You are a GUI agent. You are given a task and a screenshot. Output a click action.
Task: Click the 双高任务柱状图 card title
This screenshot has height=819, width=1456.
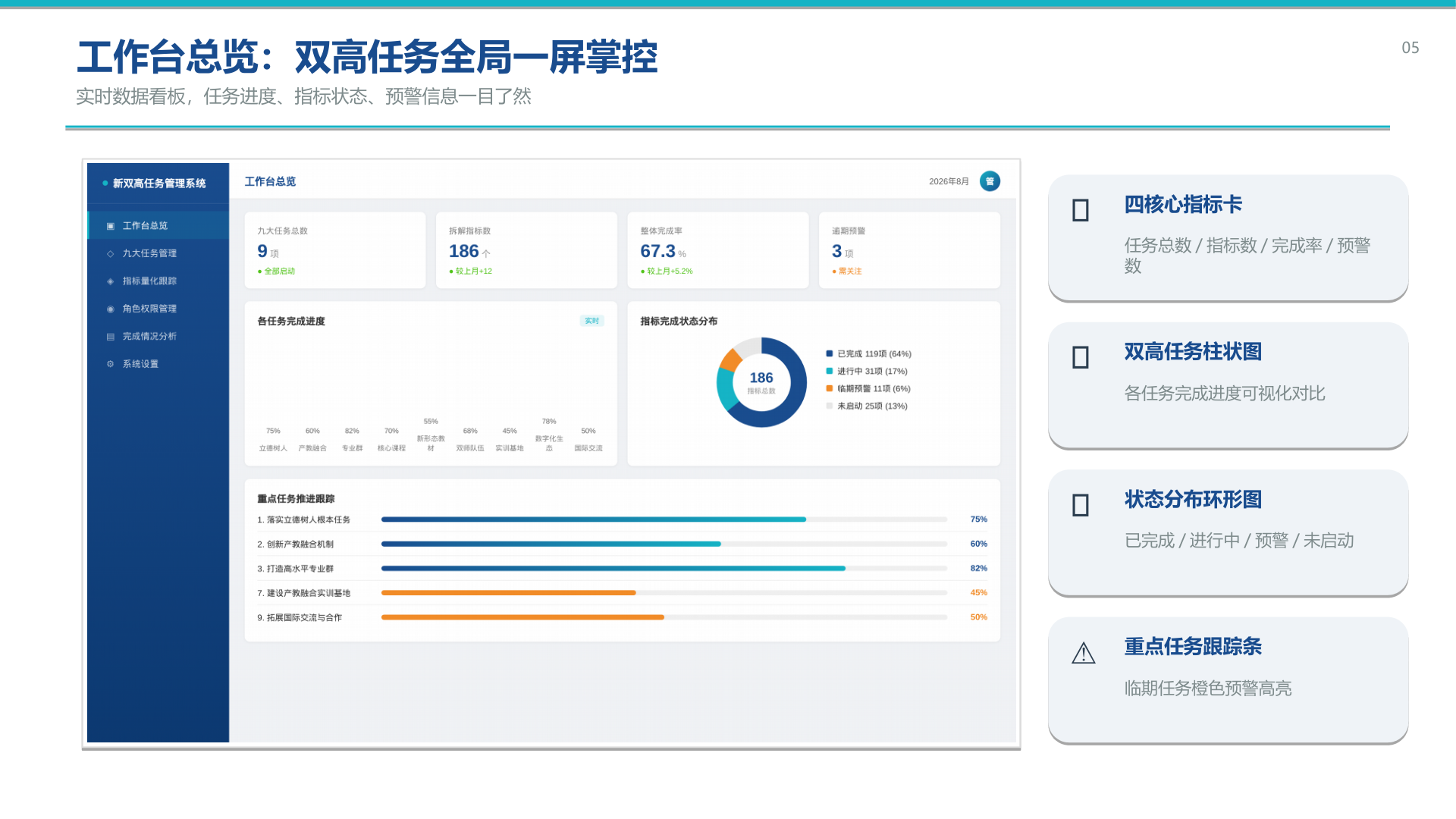1193,352
